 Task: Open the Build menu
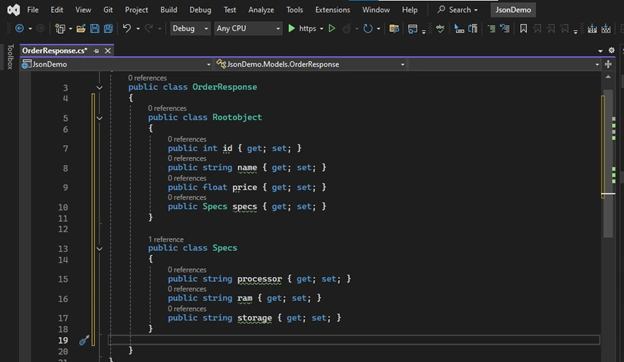pos(169,10)
